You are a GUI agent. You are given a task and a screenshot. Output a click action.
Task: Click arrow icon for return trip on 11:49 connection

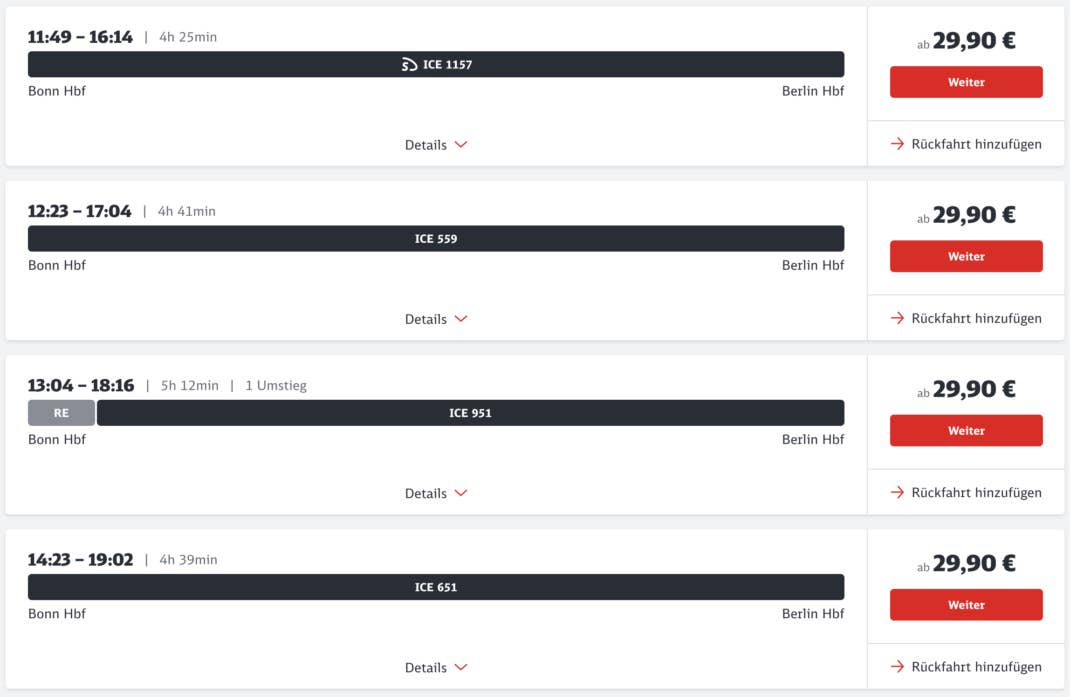pyautogui.click(x=897, y=144)
